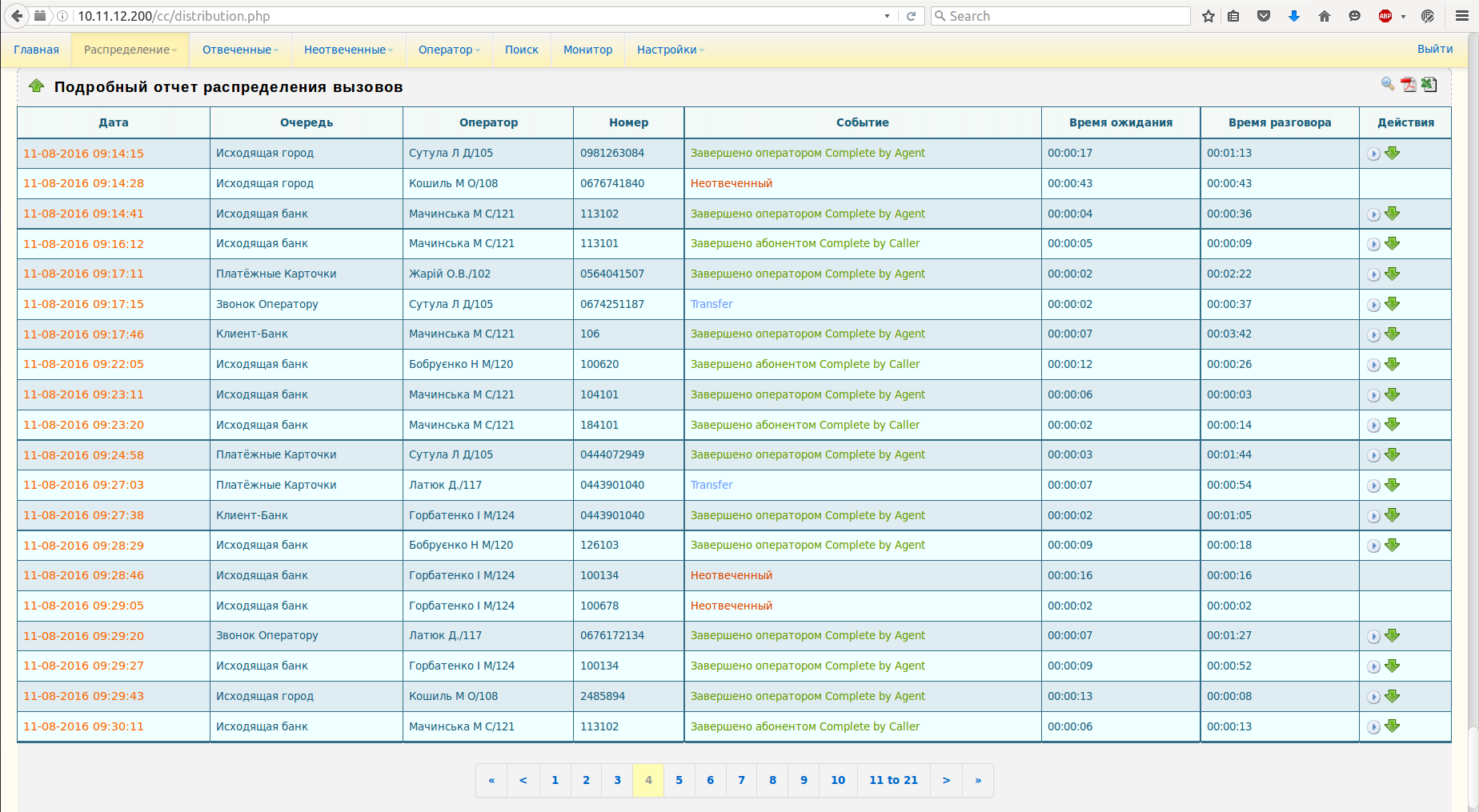Play recording for call 11-08-2016 09:29:20
Viewport: 1479px width, 812px height.
click(1373, 636)
